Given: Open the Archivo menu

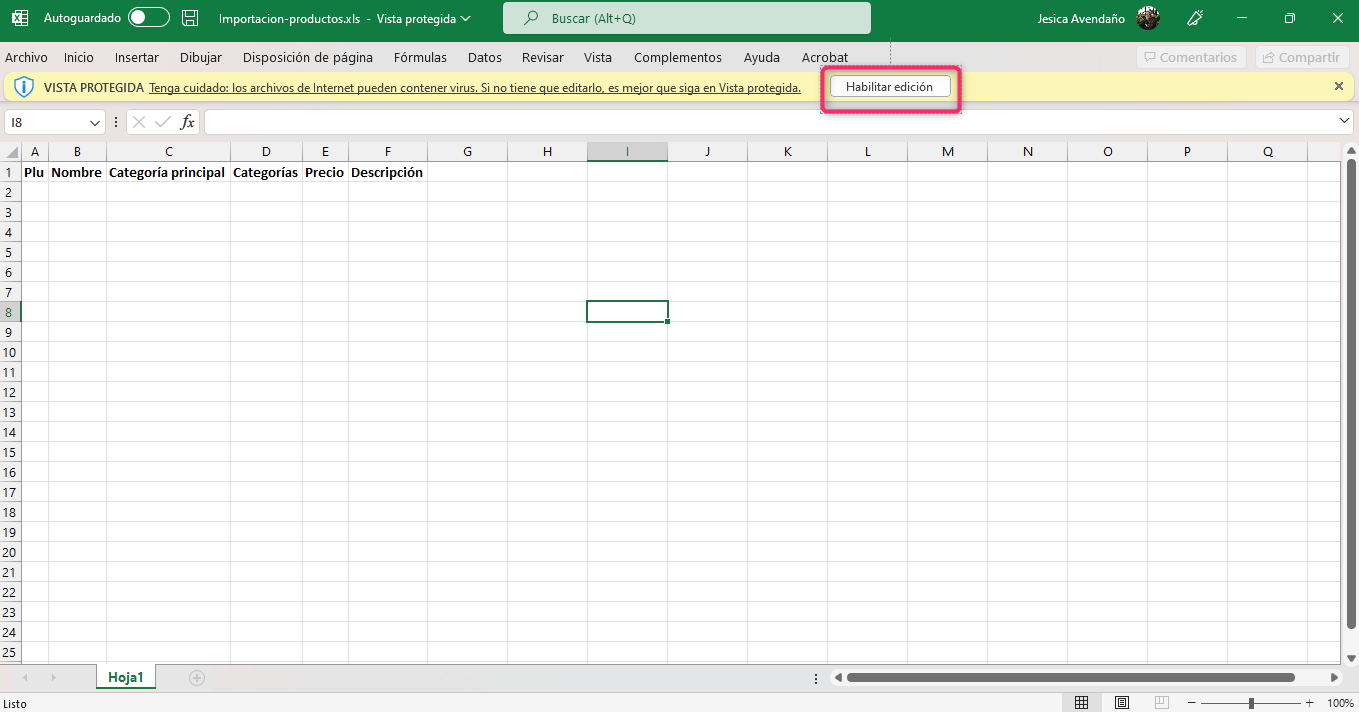Looking at the screenshot, I should click(26, 58).
